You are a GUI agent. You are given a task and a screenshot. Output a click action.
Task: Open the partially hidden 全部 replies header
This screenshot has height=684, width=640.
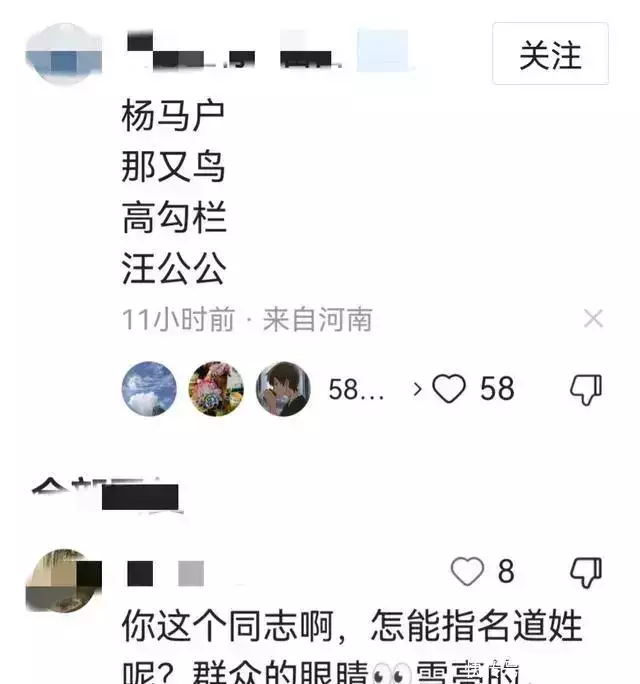(x=106, y=495)
